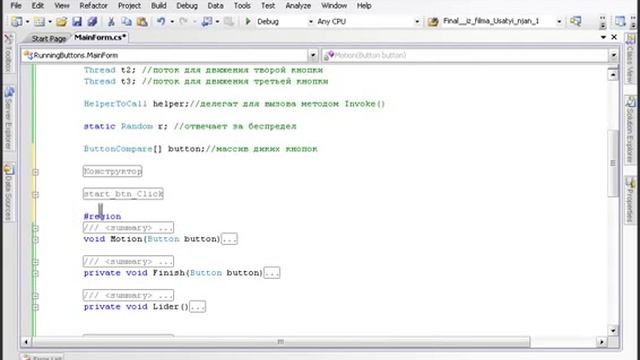640x360 pixels.
Task: Open the Build menu
Action: (158, 6)
